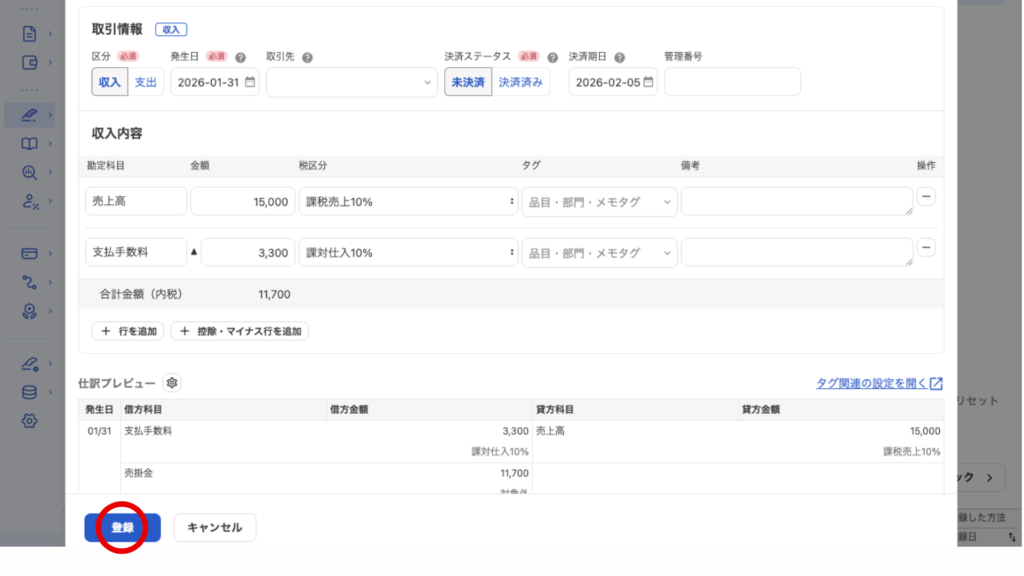Click the journal preview gear settings icon
The height and width of the screenshot is (576, 1024).
(172, 383)
